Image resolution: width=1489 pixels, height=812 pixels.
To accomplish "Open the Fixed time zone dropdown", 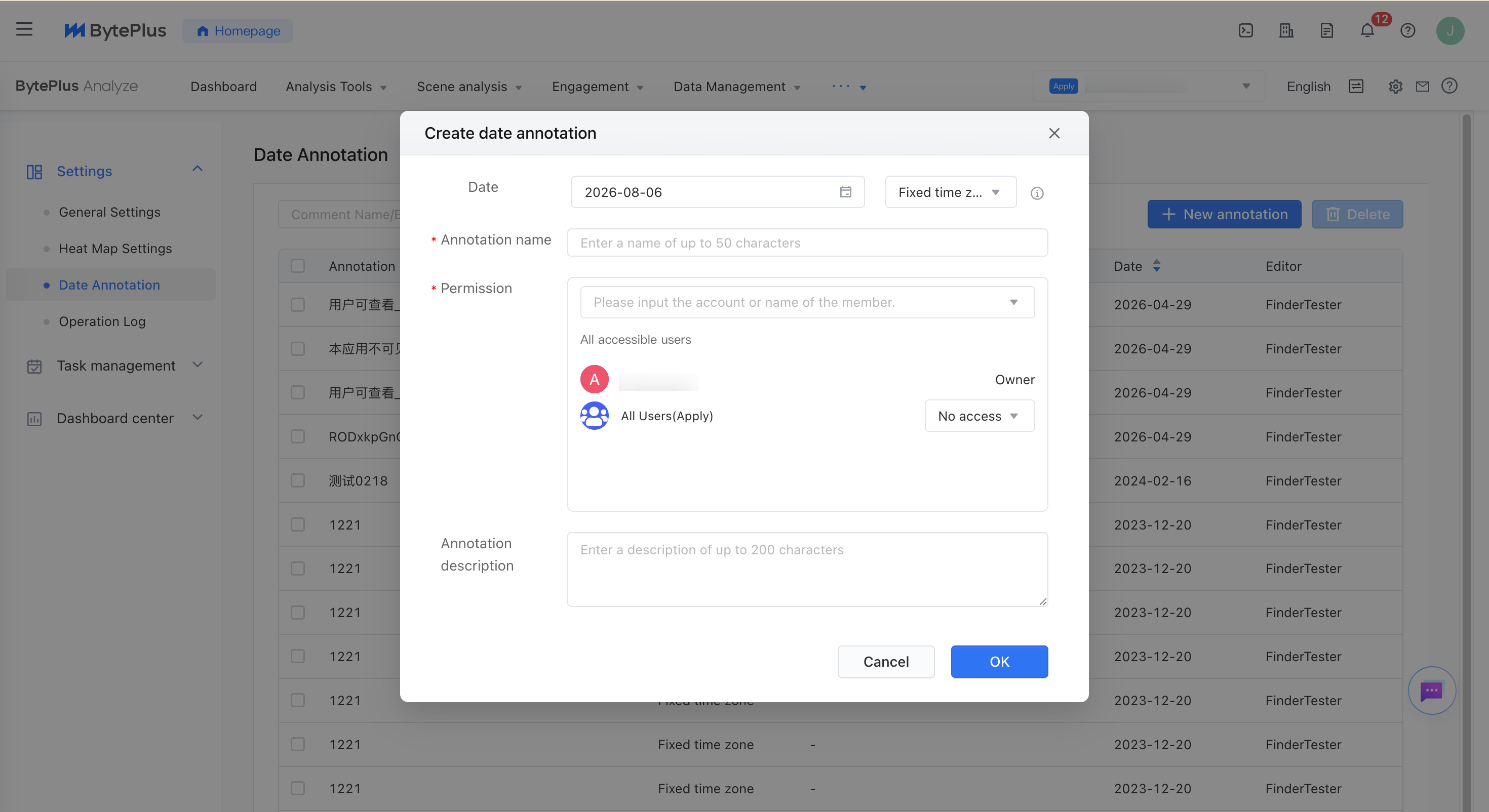I will 950,192.
